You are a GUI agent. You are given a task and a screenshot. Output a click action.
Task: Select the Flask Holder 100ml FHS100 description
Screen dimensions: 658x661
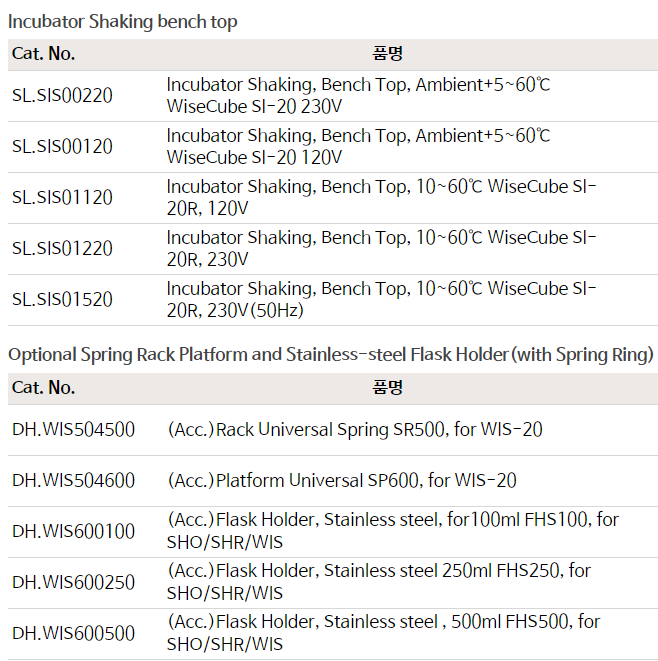(x=393, y=532)
